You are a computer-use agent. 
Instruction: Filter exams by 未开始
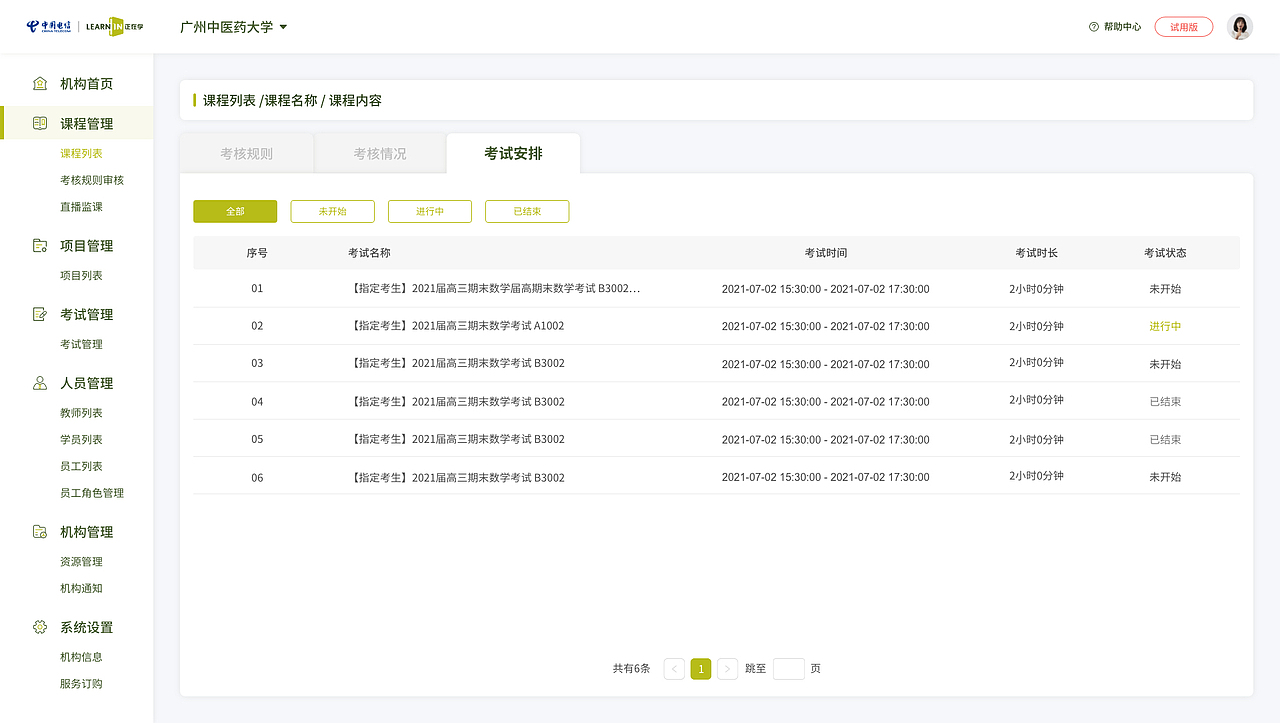point(332,211)
